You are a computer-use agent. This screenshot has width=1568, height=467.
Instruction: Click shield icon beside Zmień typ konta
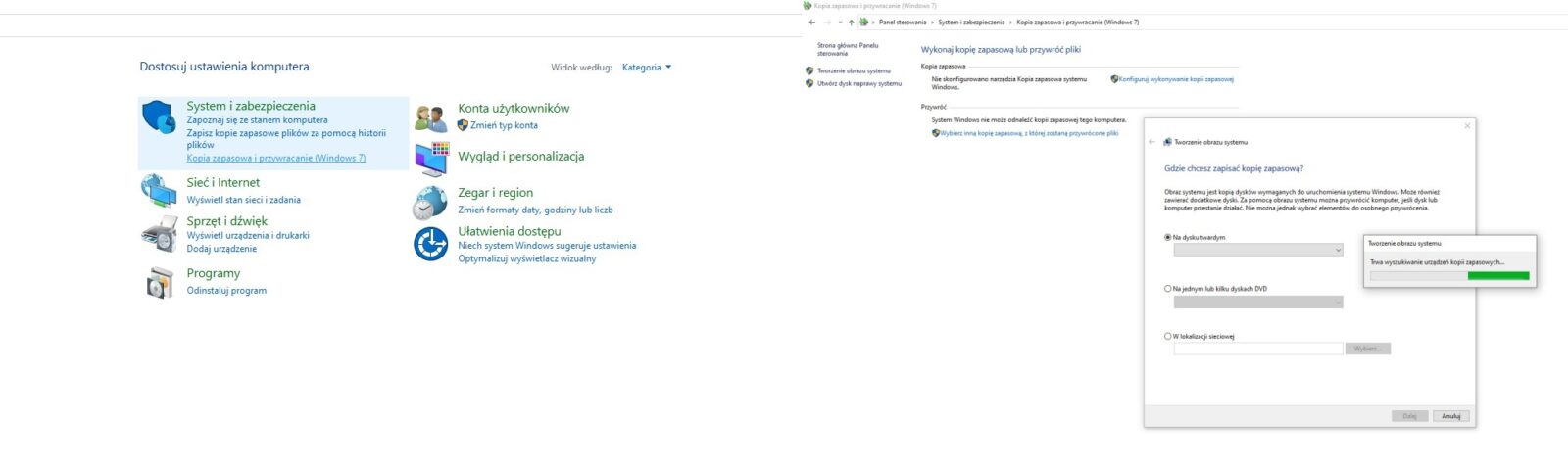click(463, 125)
